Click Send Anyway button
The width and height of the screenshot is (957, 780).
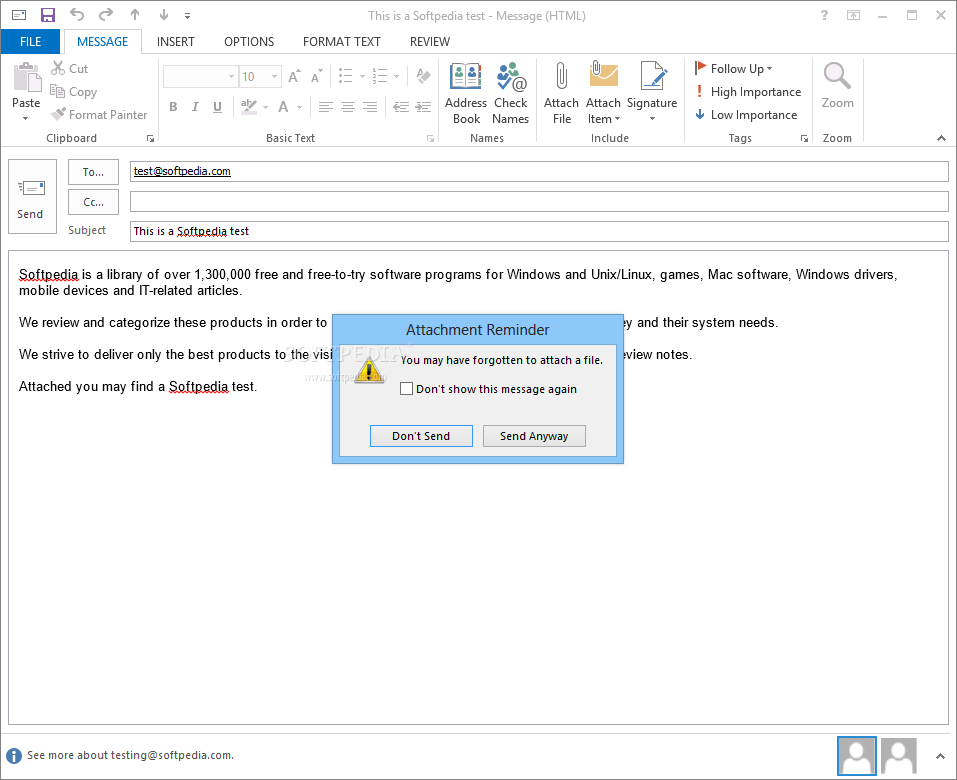tap(534, 436)
